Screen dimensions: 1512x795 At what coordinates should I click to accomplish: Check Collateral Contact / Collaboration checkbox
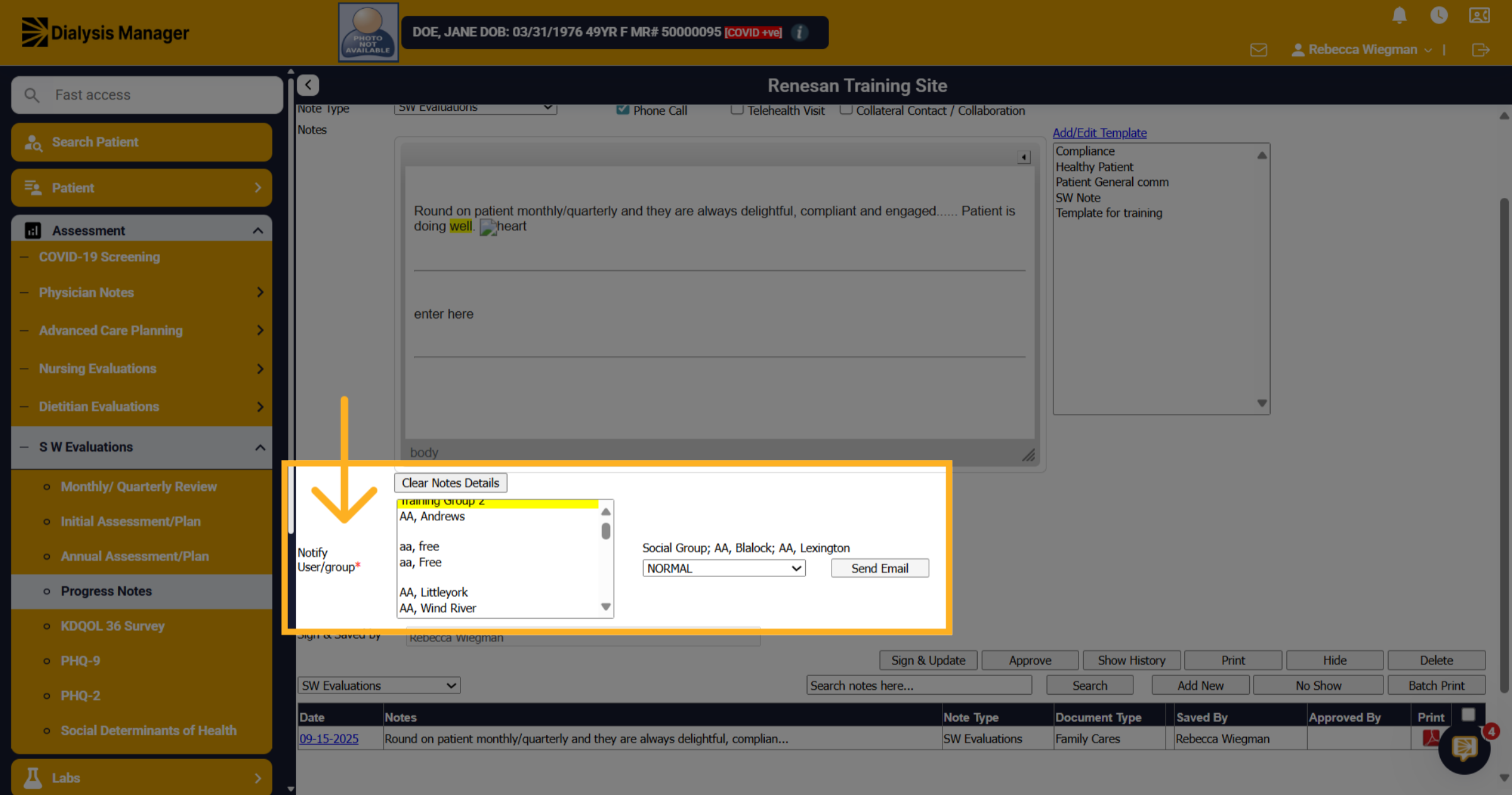[846, 110]
